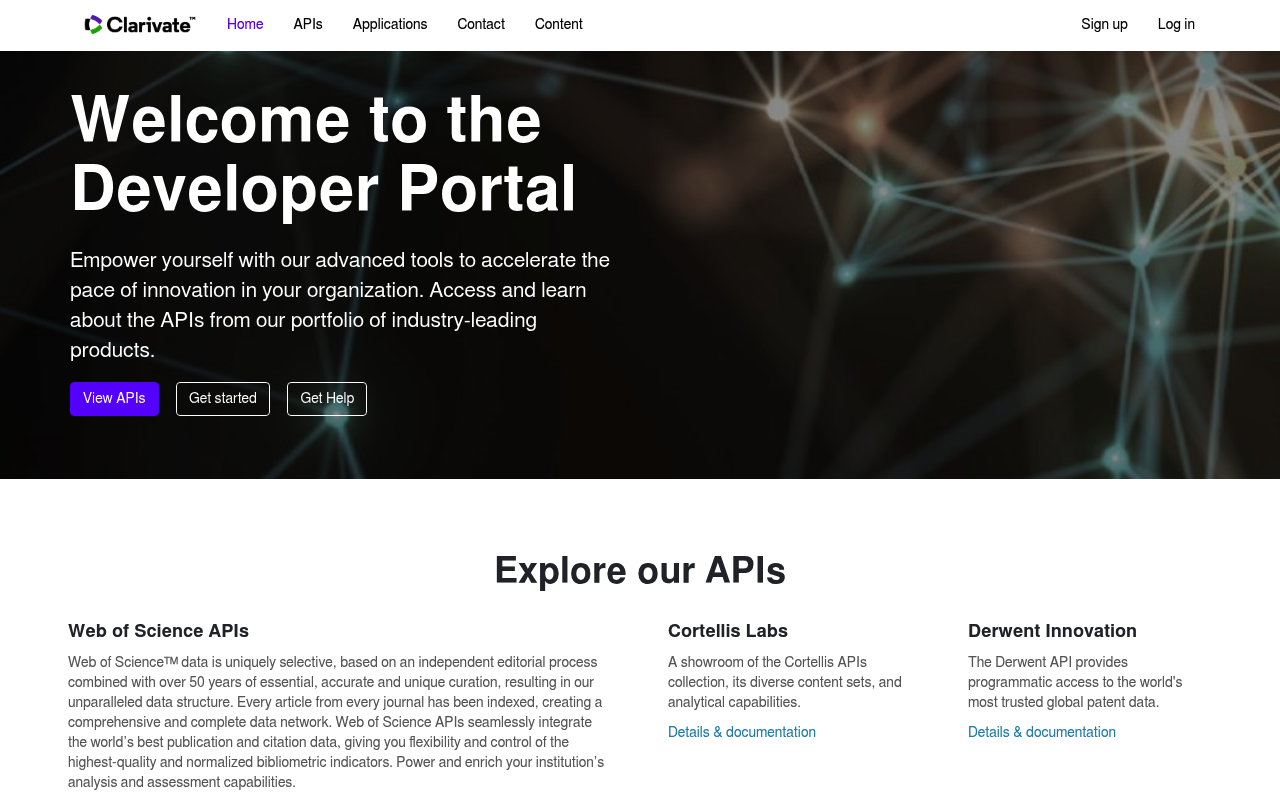Select the Cortellis Labs heading
1280x800 pixels.
point(728,631)
